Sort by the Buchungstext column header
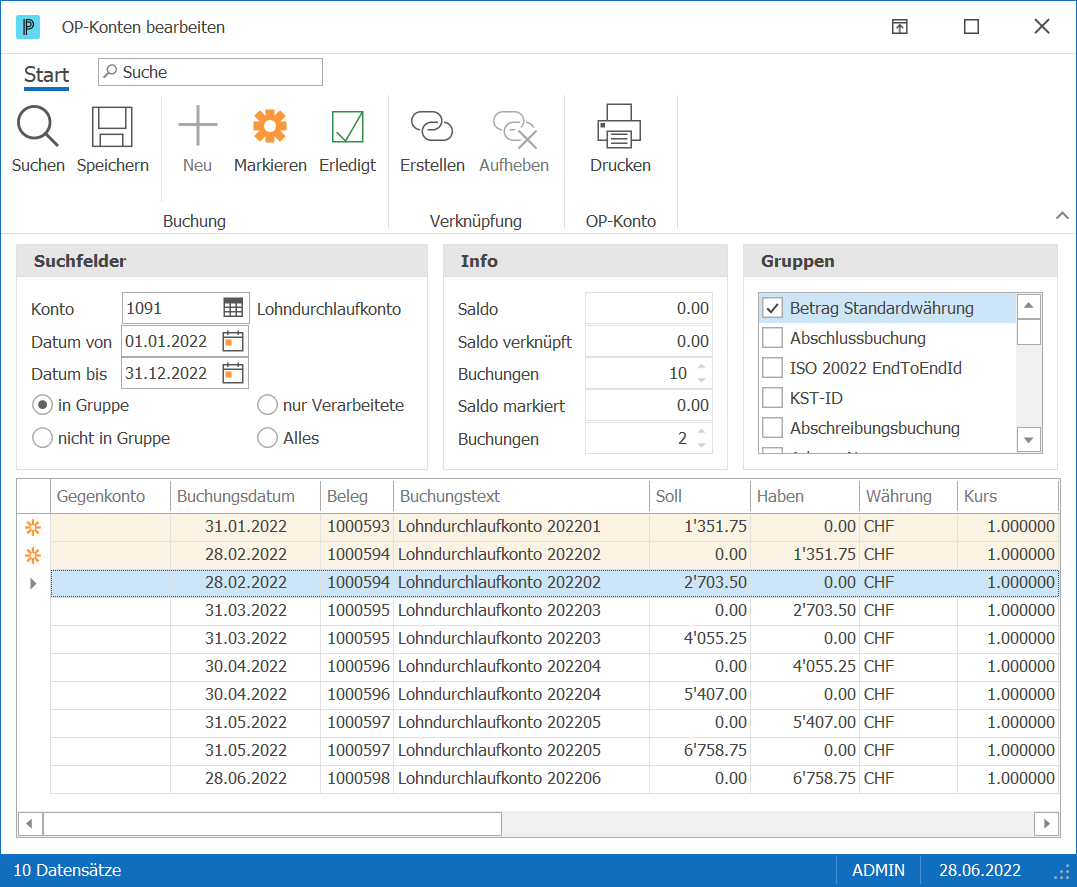 pyautogui.click(x=521, y=496)
